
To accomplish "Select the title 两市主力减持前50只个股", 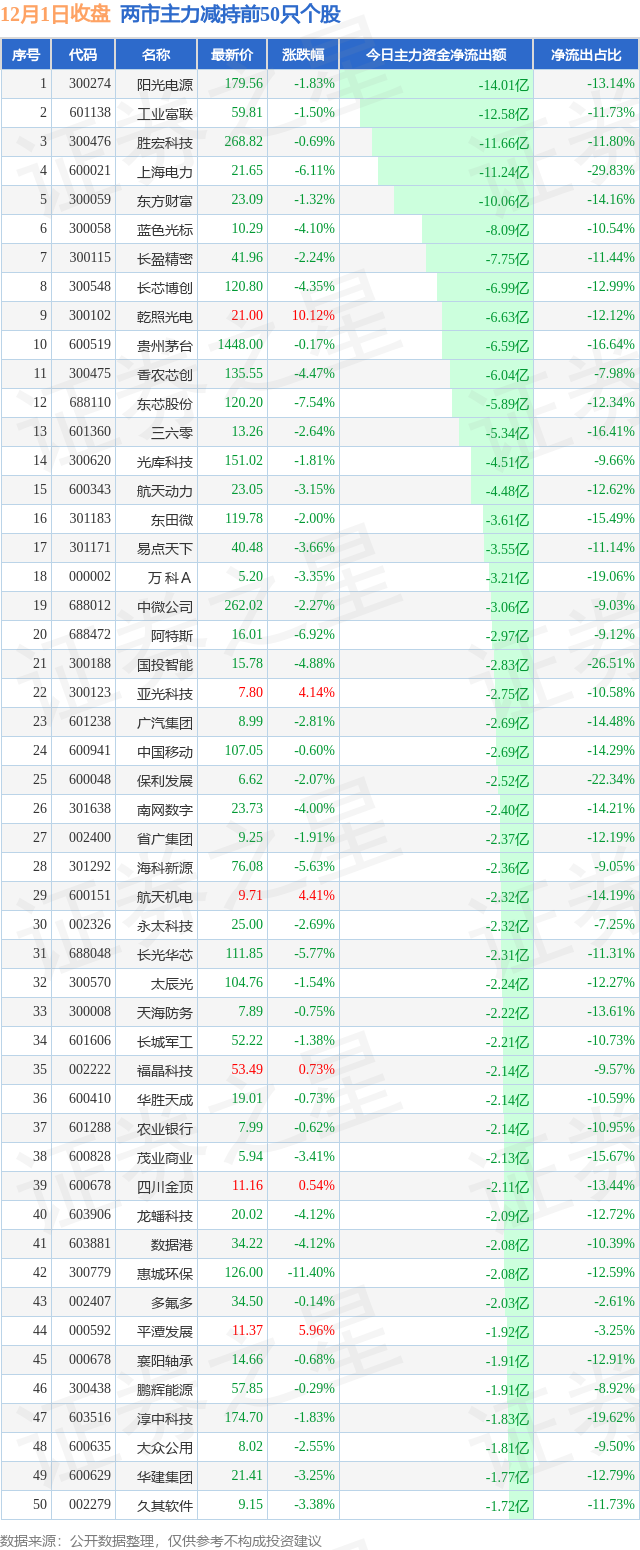I will pos(230,14).
